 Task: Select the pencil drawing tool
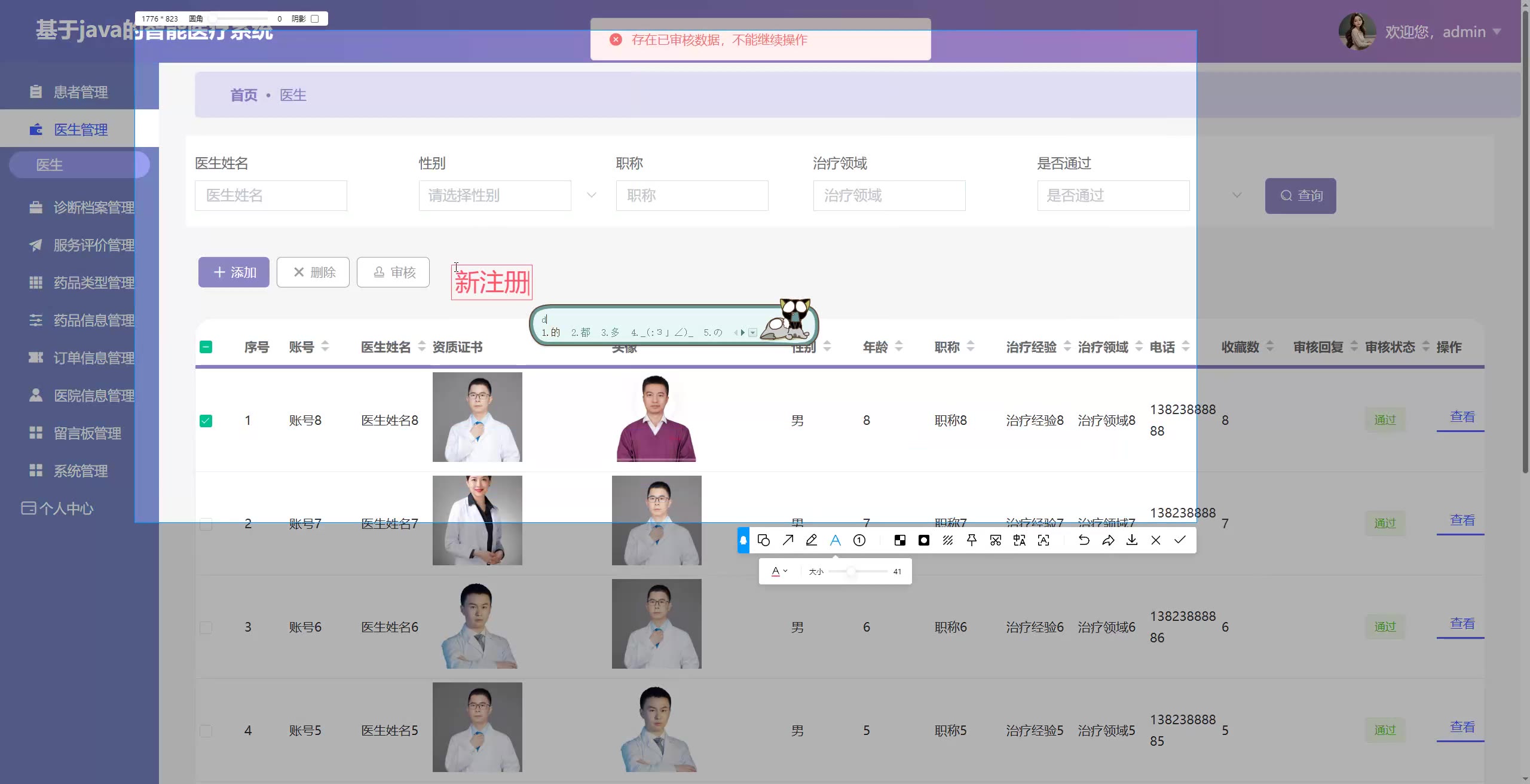coord(812,540)
